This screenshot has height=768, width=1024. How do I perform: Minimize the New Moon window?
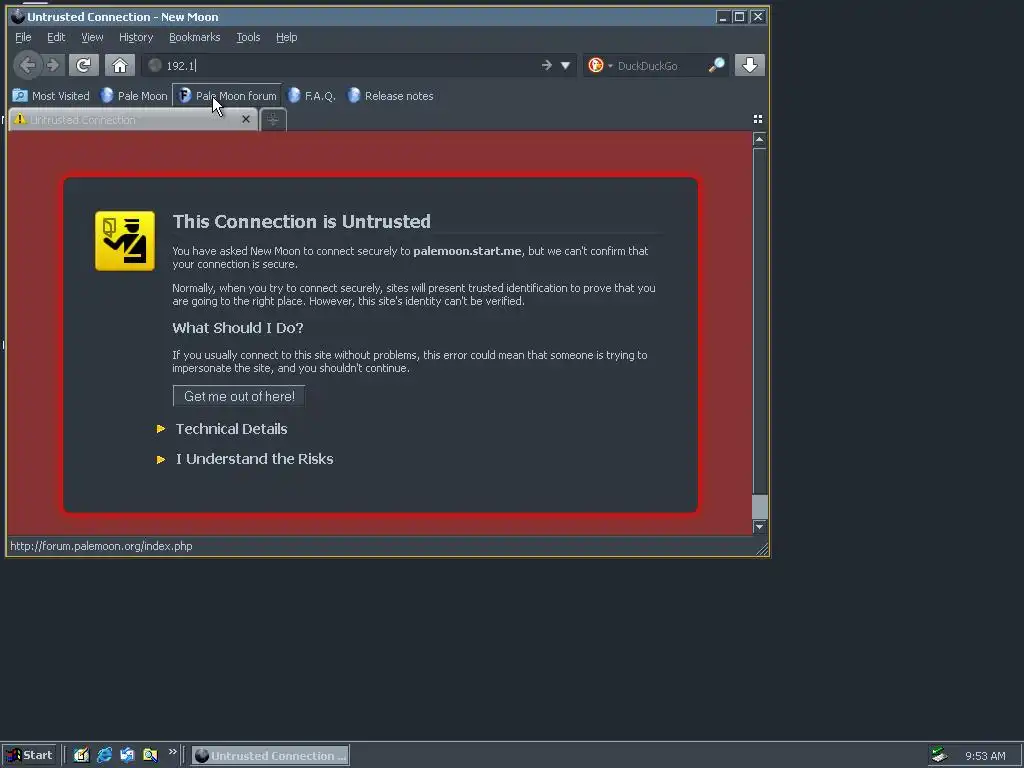722,17
